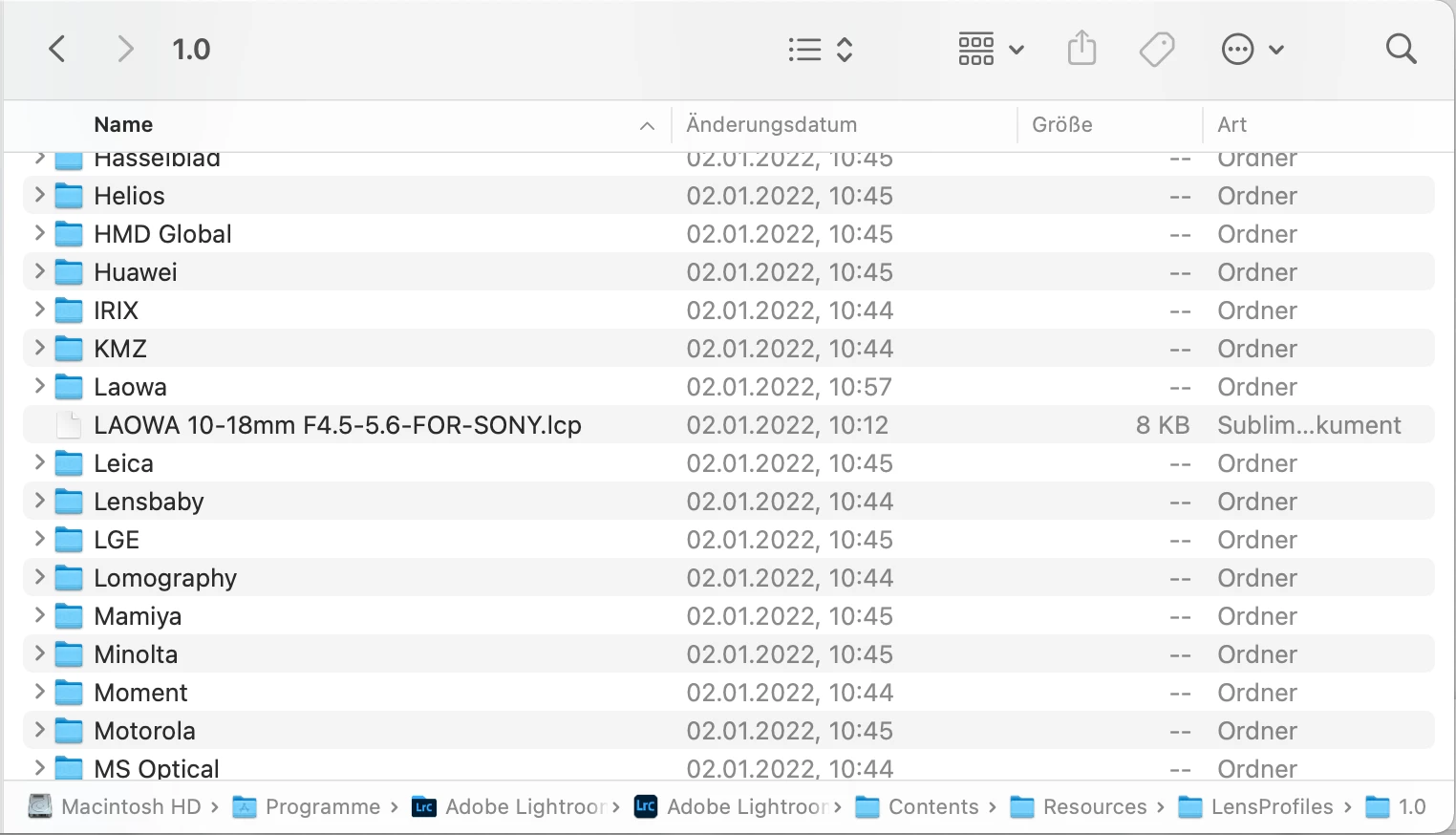The height and width of the screenshot is (835, 1456).
Task: Expand the Huawei folder
Action: pos(39,271)
